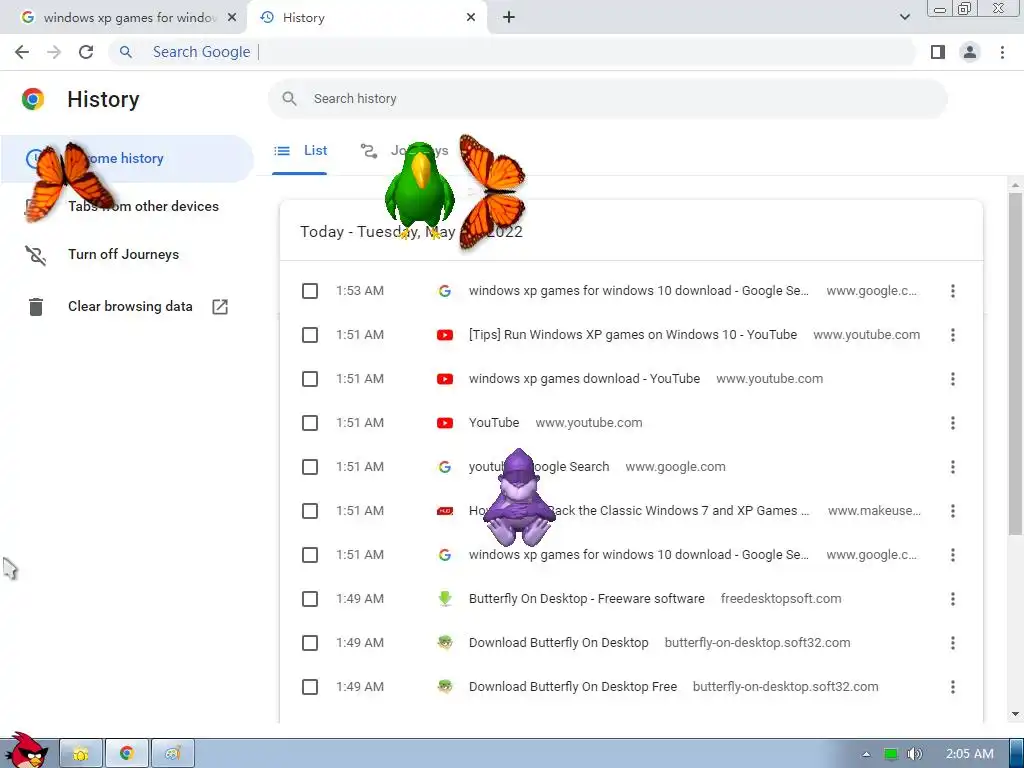Go back with the browser back arrow

click(x=22, y=52)
